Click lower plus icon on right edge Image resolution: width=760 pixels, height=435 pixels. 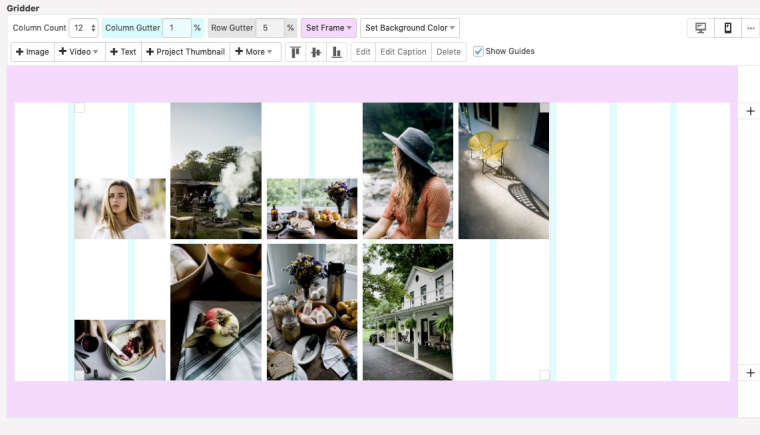click(750, 373)
